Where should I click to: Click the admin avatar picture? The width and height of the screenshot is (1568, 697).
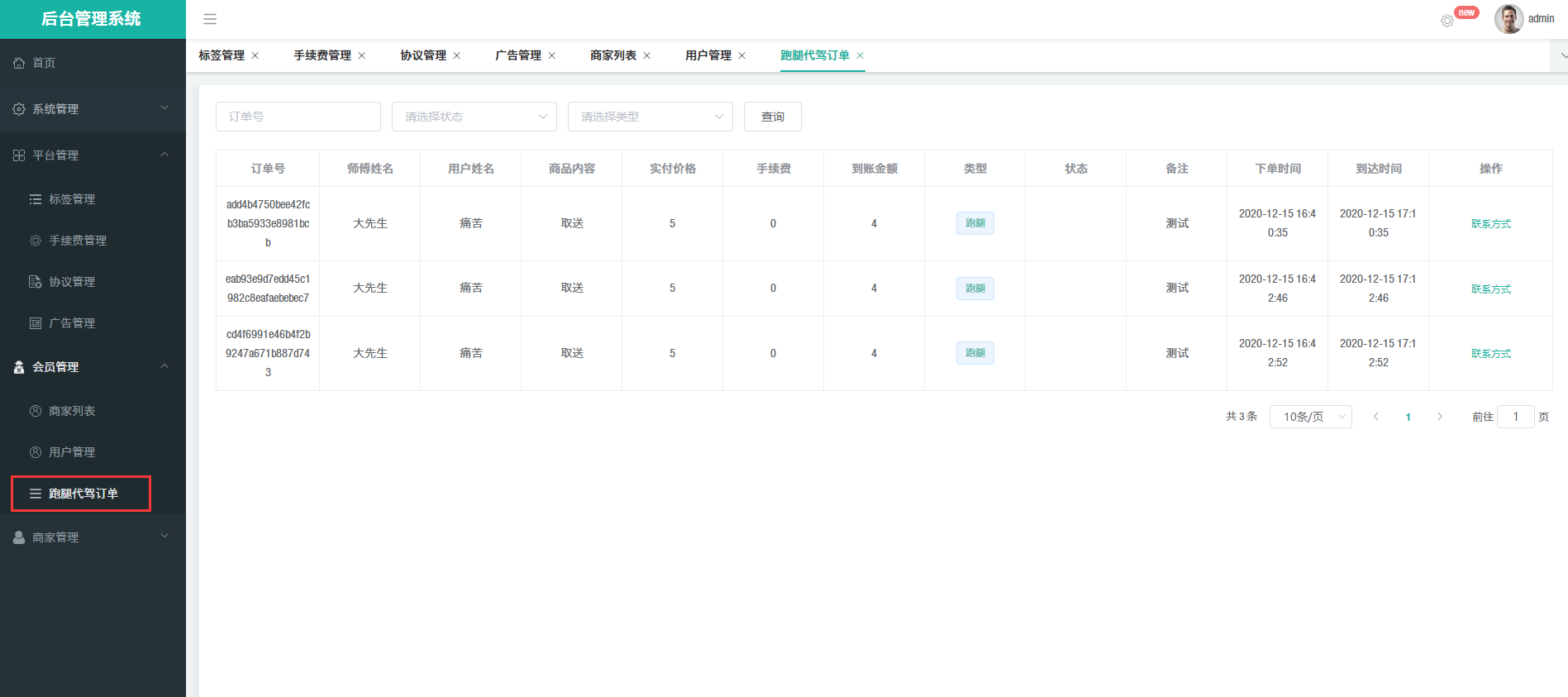[1508, 19]
